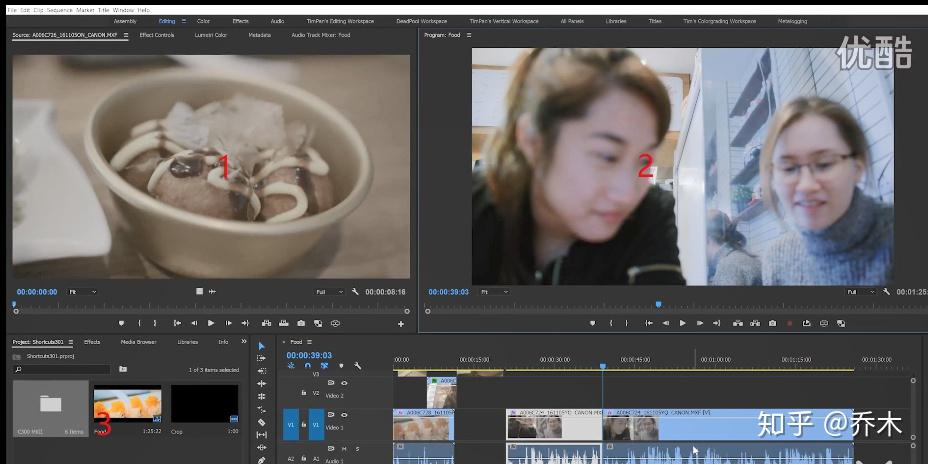Switch to Lumetri Color tab
928x464 pixels.
[x=211, y=36]
